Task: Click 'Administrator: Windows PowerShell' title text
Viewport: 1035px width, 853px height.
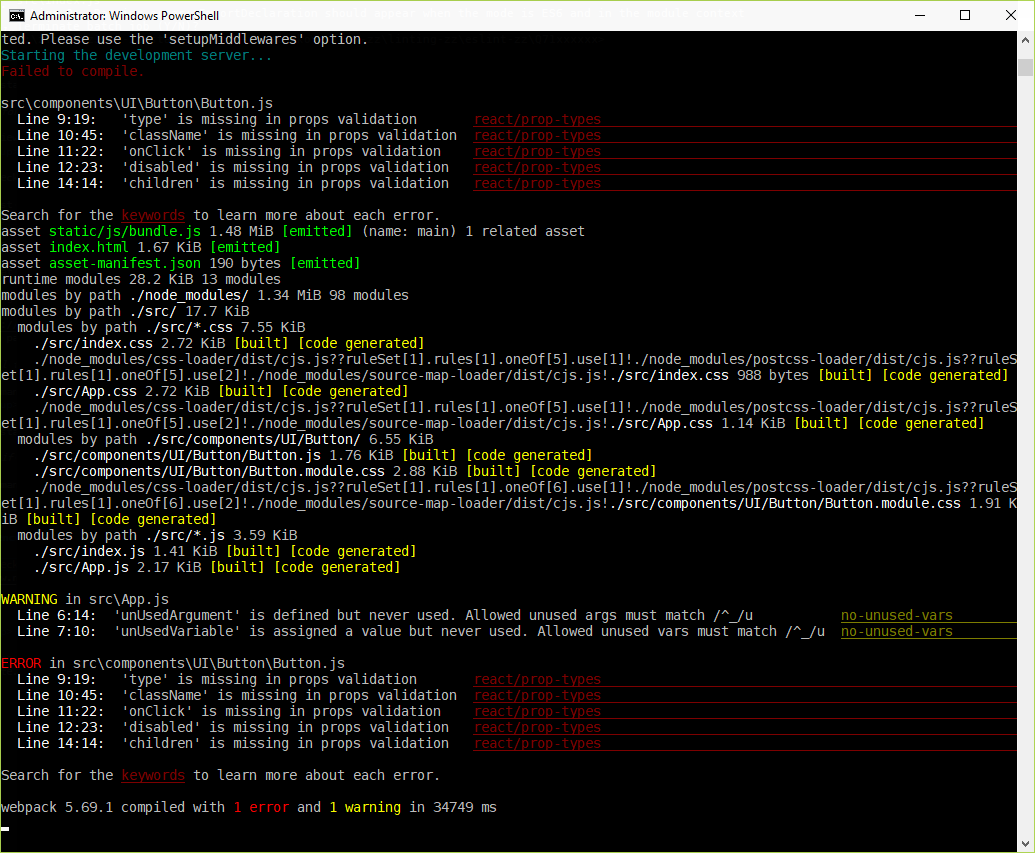Action: 124,16
